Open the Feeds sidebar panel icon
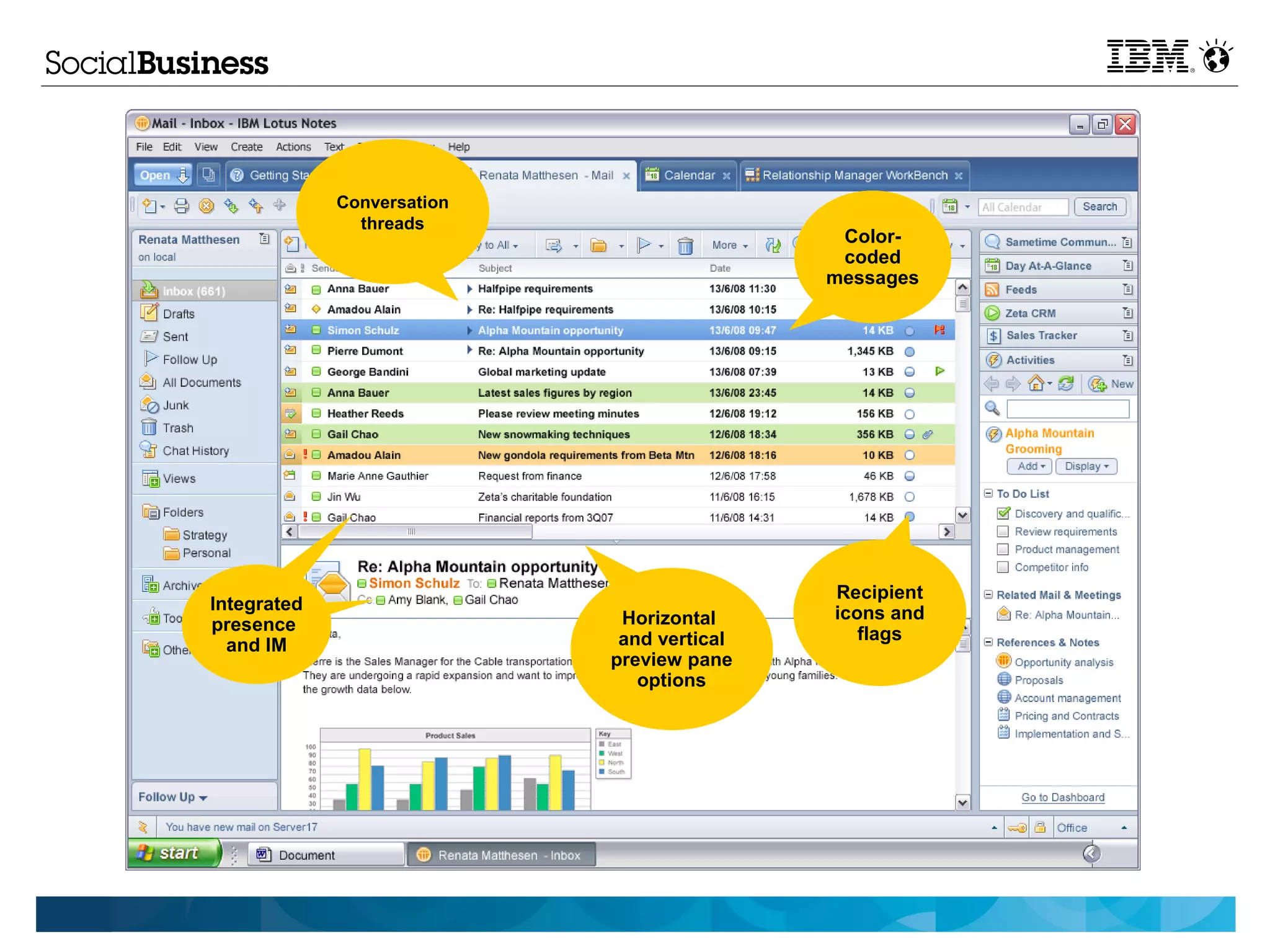This screenshot has height=952, width=1270. pyautogui.click(x=992, y=290)
